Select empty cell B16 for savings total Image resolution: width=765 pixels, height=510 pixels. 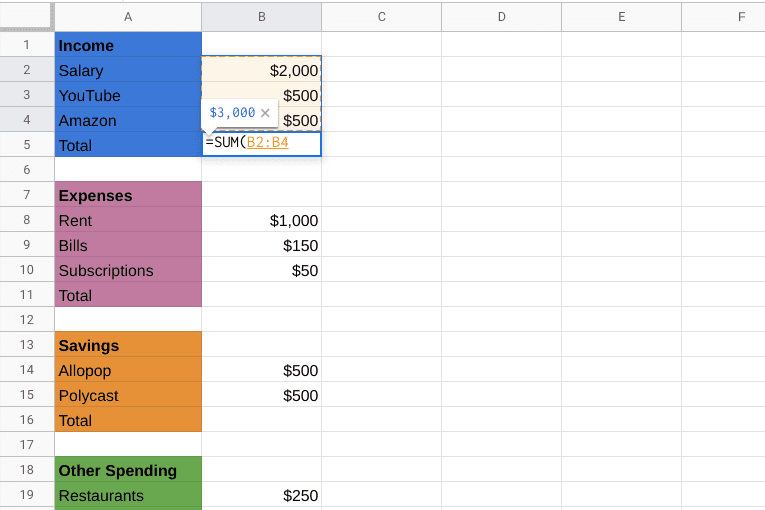262,420
